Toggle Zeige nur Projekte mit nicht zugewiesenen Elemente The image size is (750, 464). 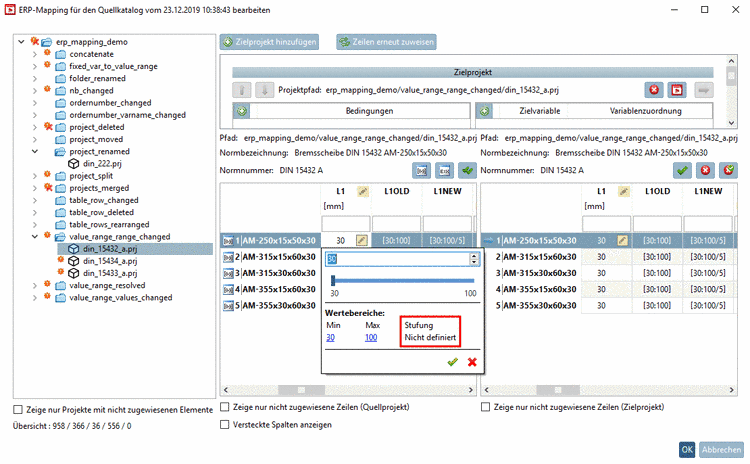coord(18,410)
